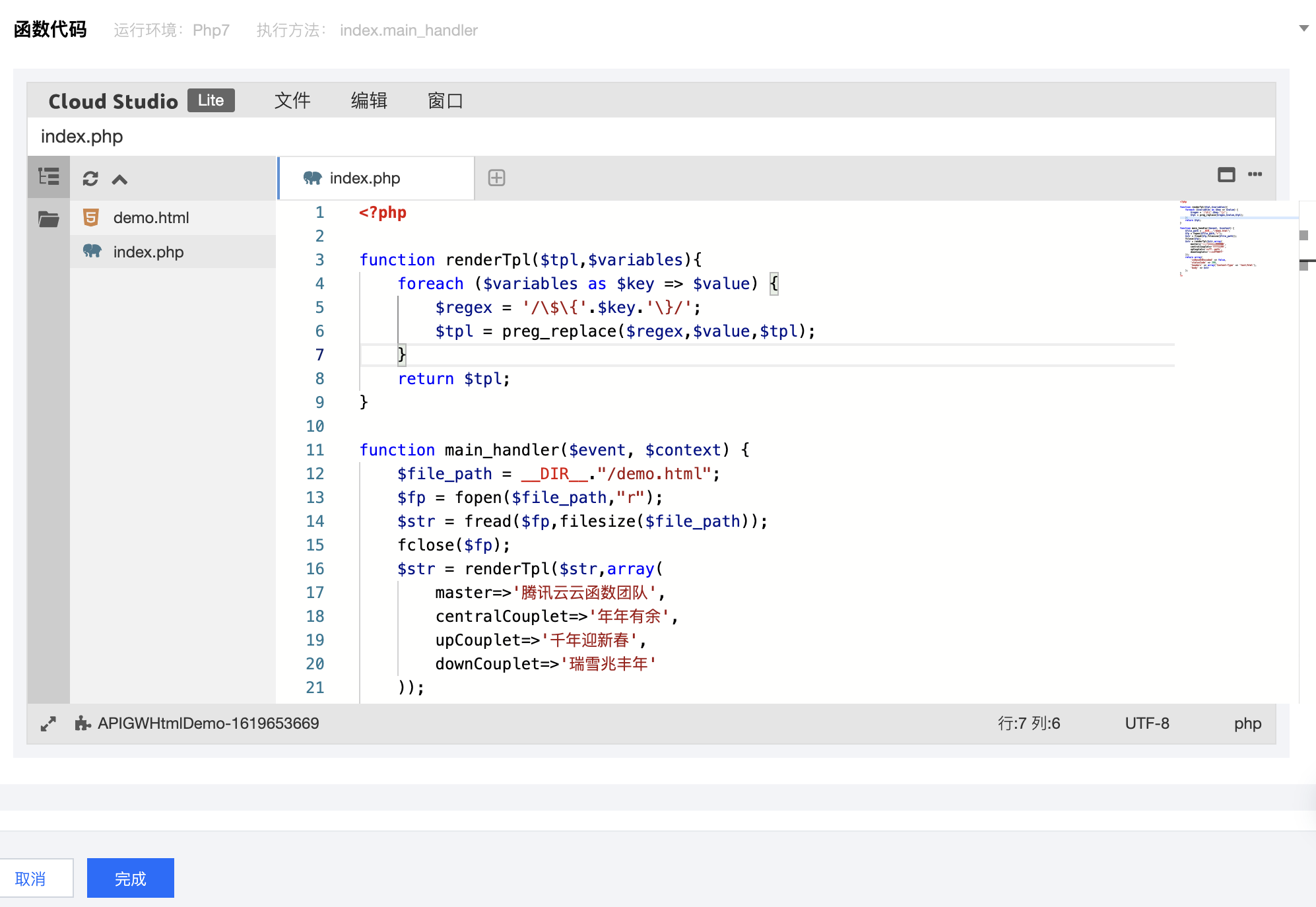Click the APIGWHtmlDemo plugin puzzle icon
The width and height of the screenshot is (1316, 907).
[82, 723]
